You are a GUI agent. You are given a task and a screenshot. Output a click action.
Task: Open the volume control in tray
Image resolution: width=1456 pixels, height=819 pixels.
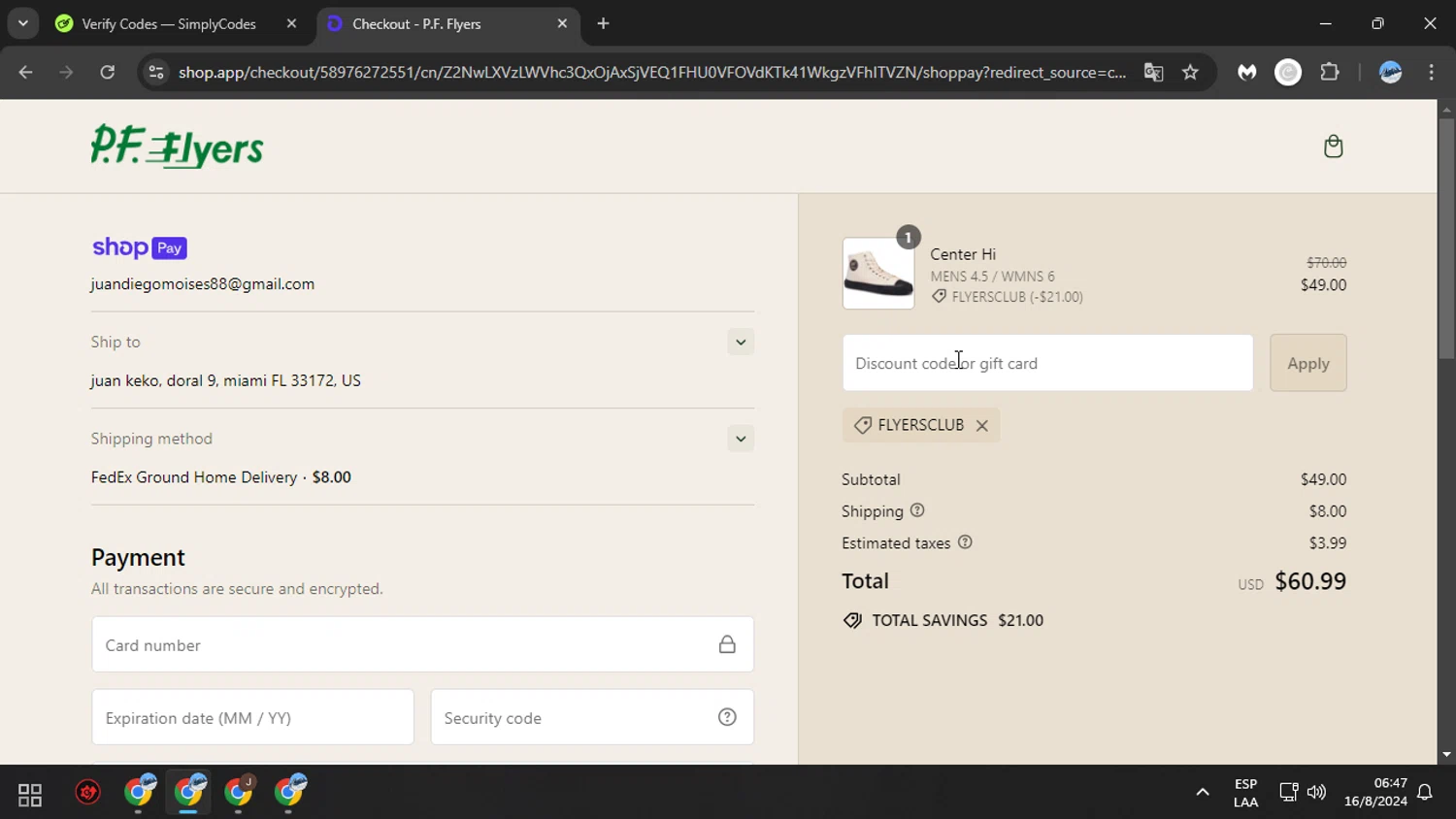[x=1316, y=792]
